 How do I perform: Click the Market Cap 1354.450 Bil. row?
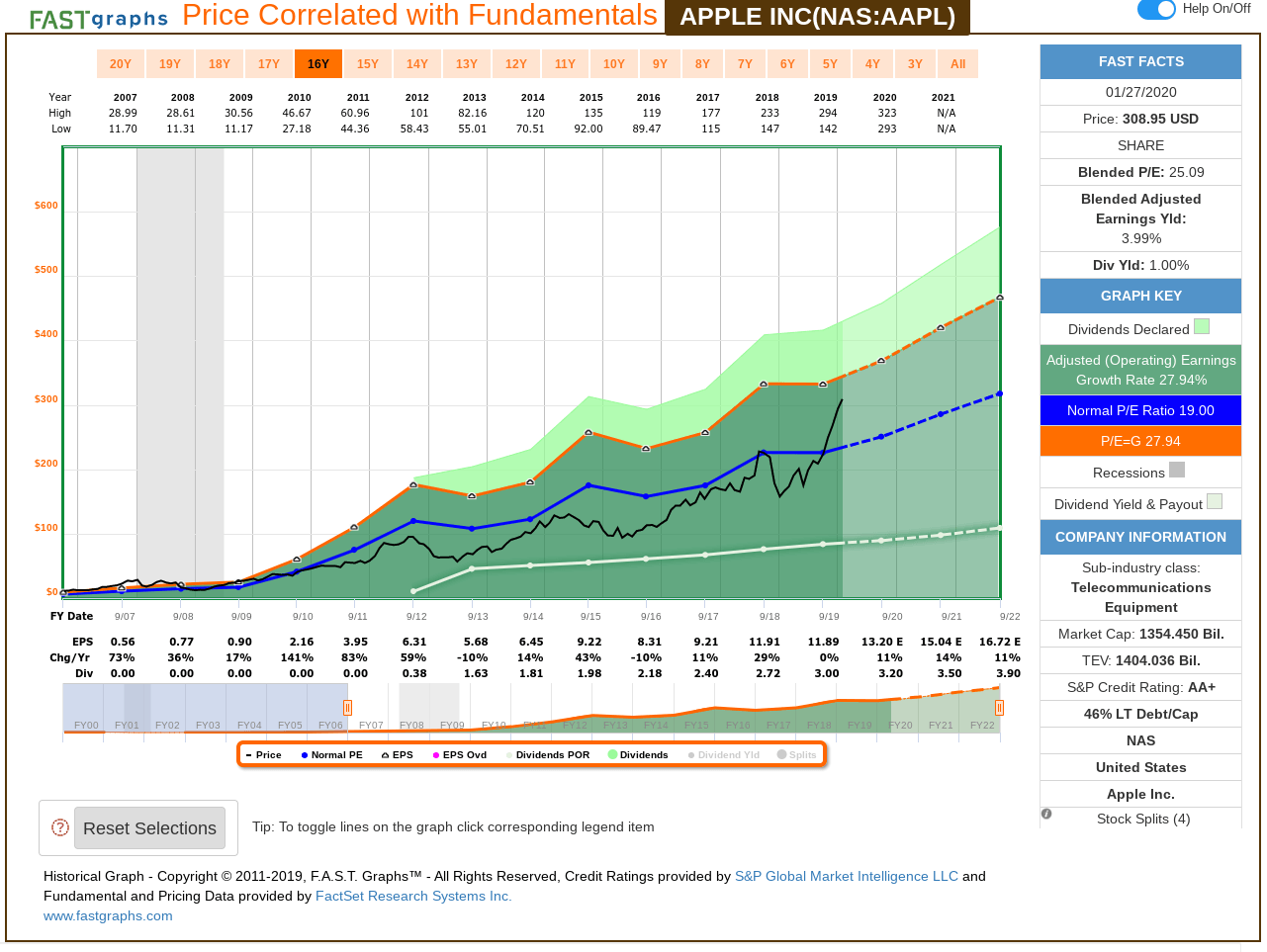tap(1140, 634)
